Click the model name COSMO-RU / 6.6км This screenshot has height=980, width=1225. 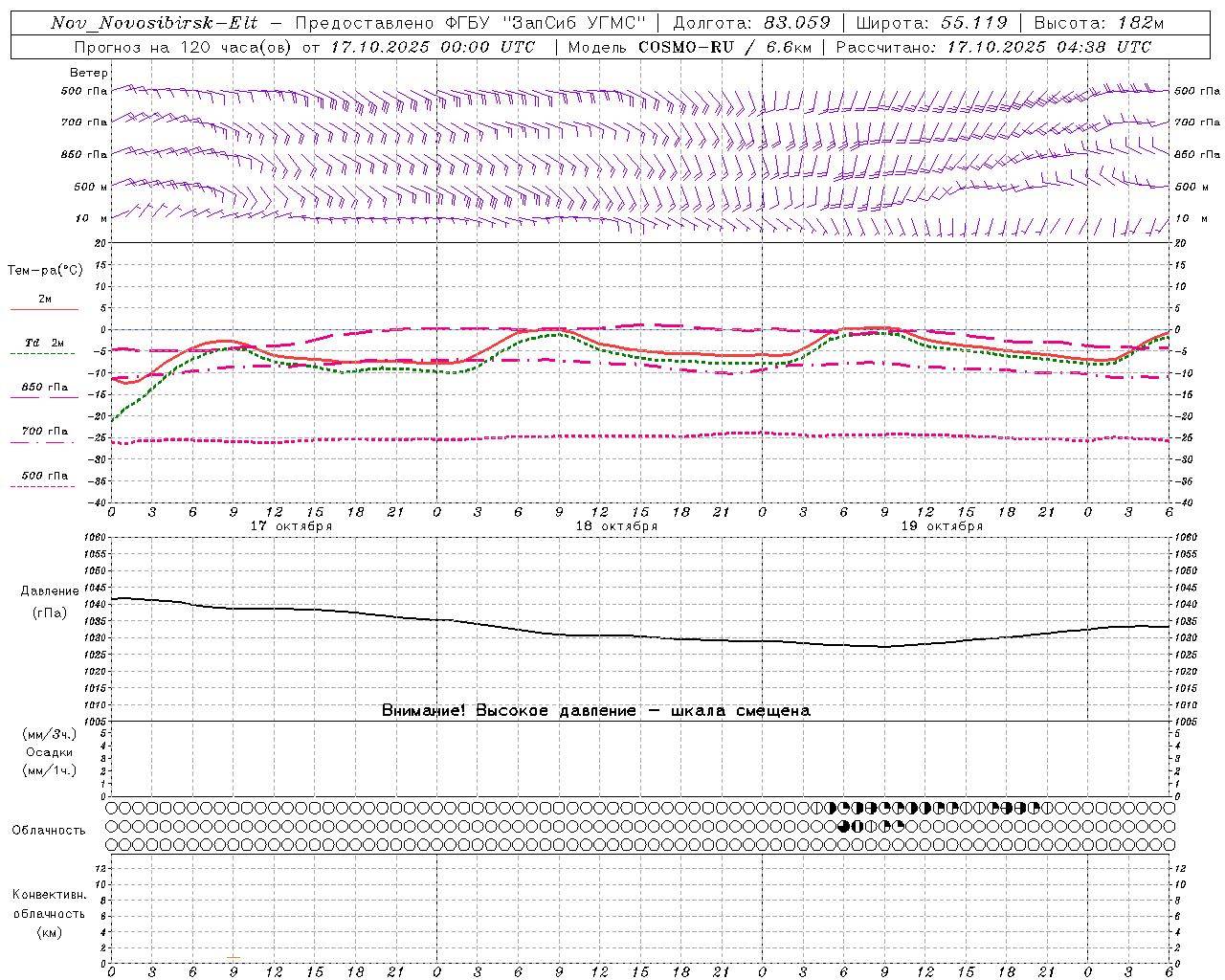[724, 47]
